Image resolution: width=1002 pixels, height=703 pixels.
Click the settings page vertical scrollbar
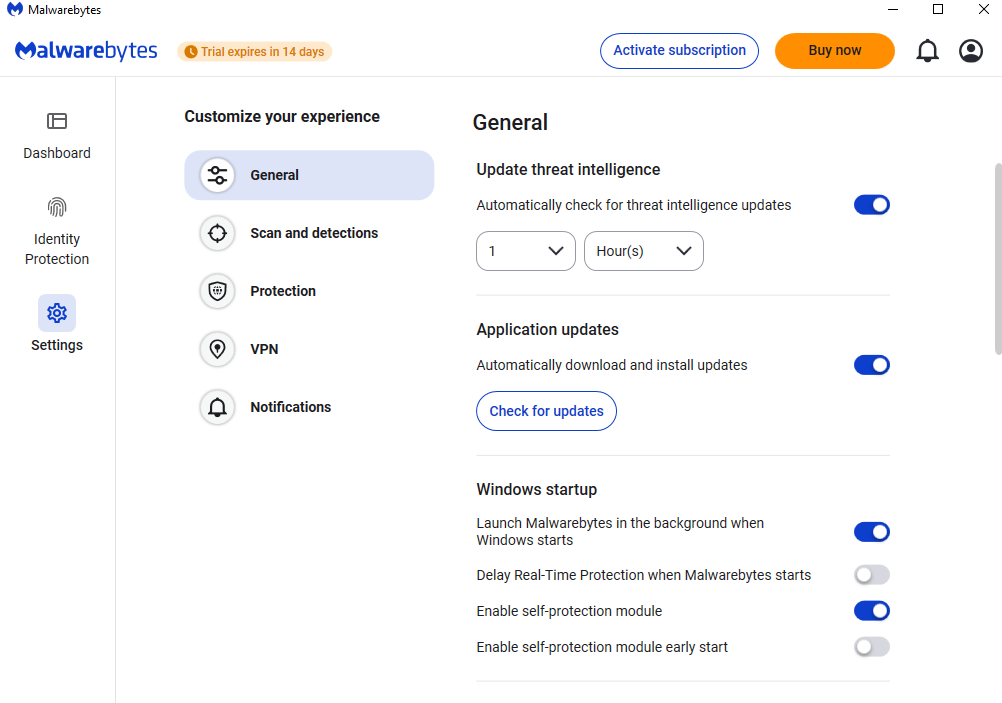(998, 259)
